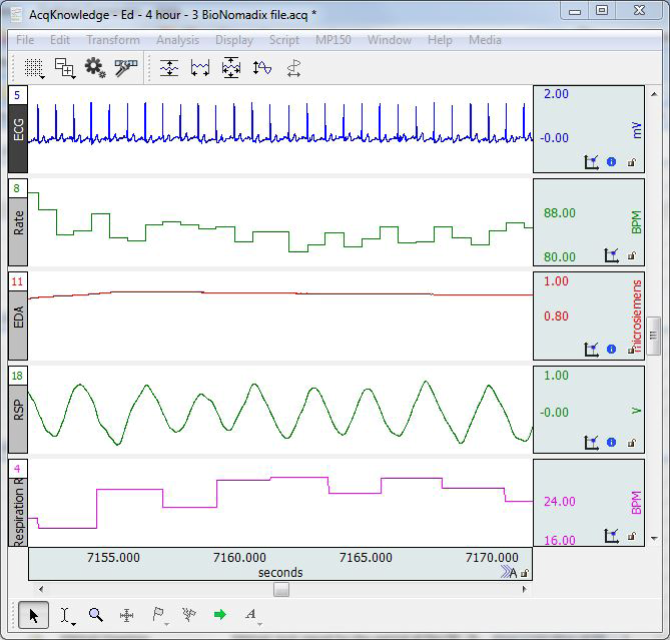Click Respiration Rate axis scaling icon
The width and height of the screenshot is (670, 640).
(611, 536)
